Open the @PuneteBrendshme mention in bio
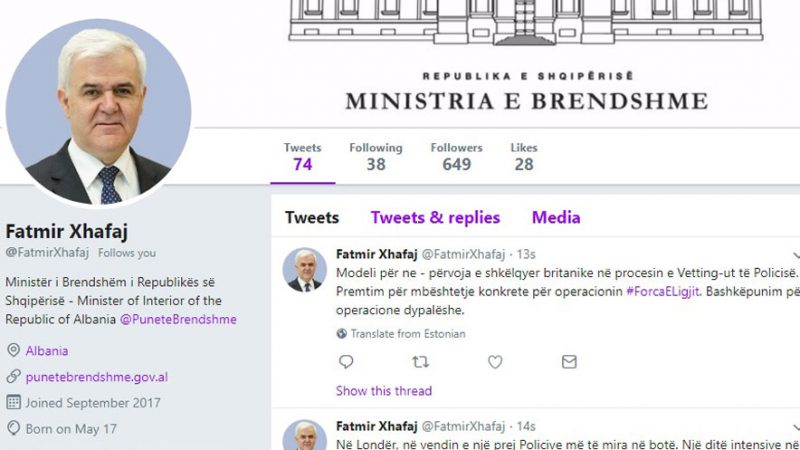 [x=178, y=319]
